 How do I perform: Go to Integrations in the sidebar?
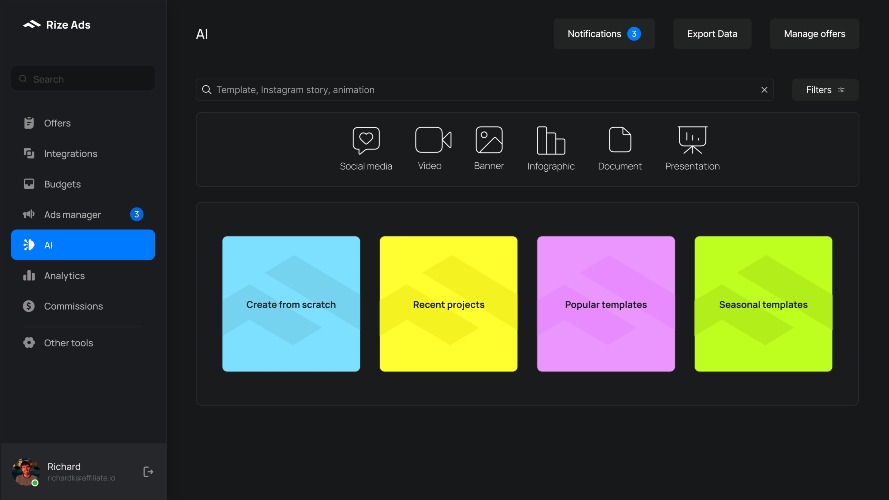[x=83, y=154]
